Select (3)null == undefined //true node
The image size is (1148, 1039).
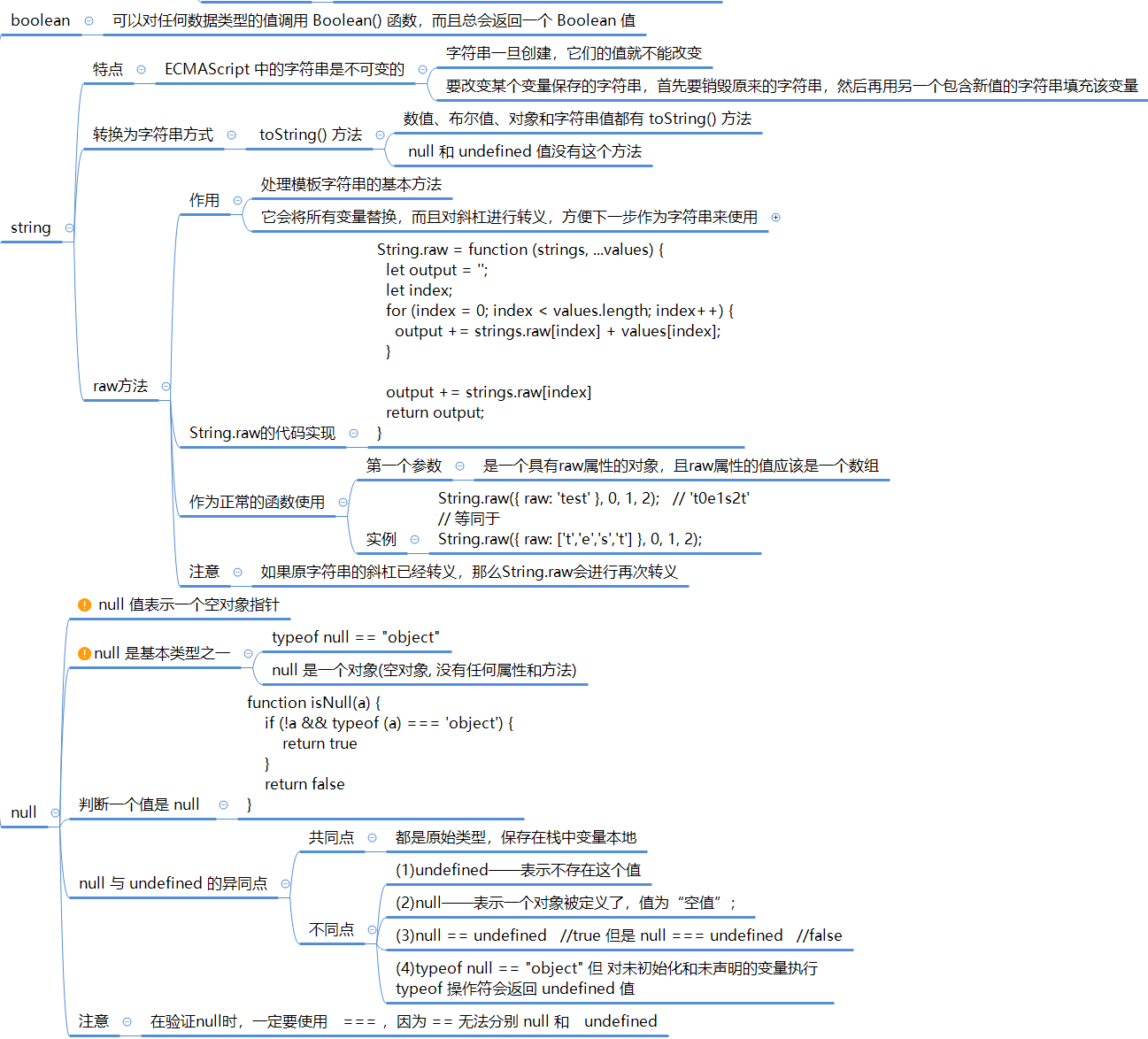(619, 936)
